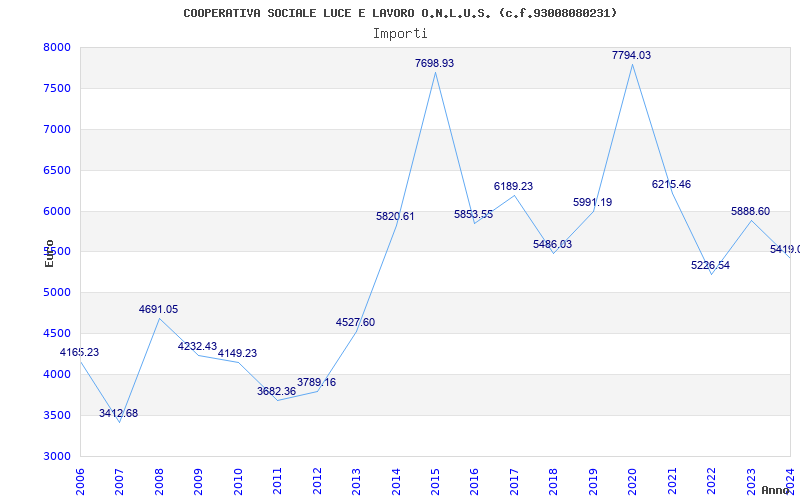Select the 4232.43 value label
800x500 pixels.
(197, 346)
